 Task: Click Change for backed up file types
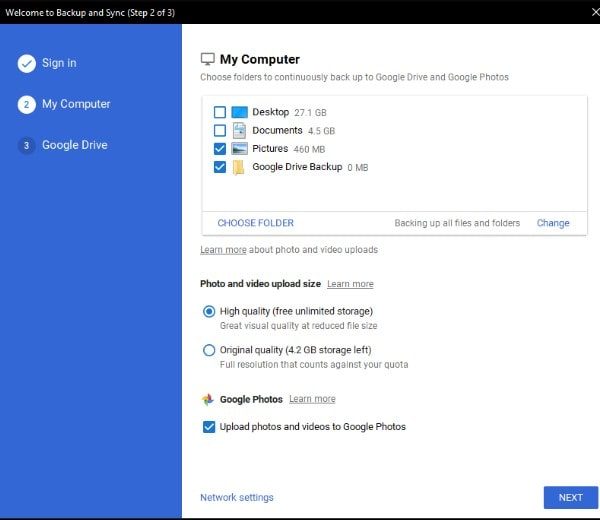point(553,223)
